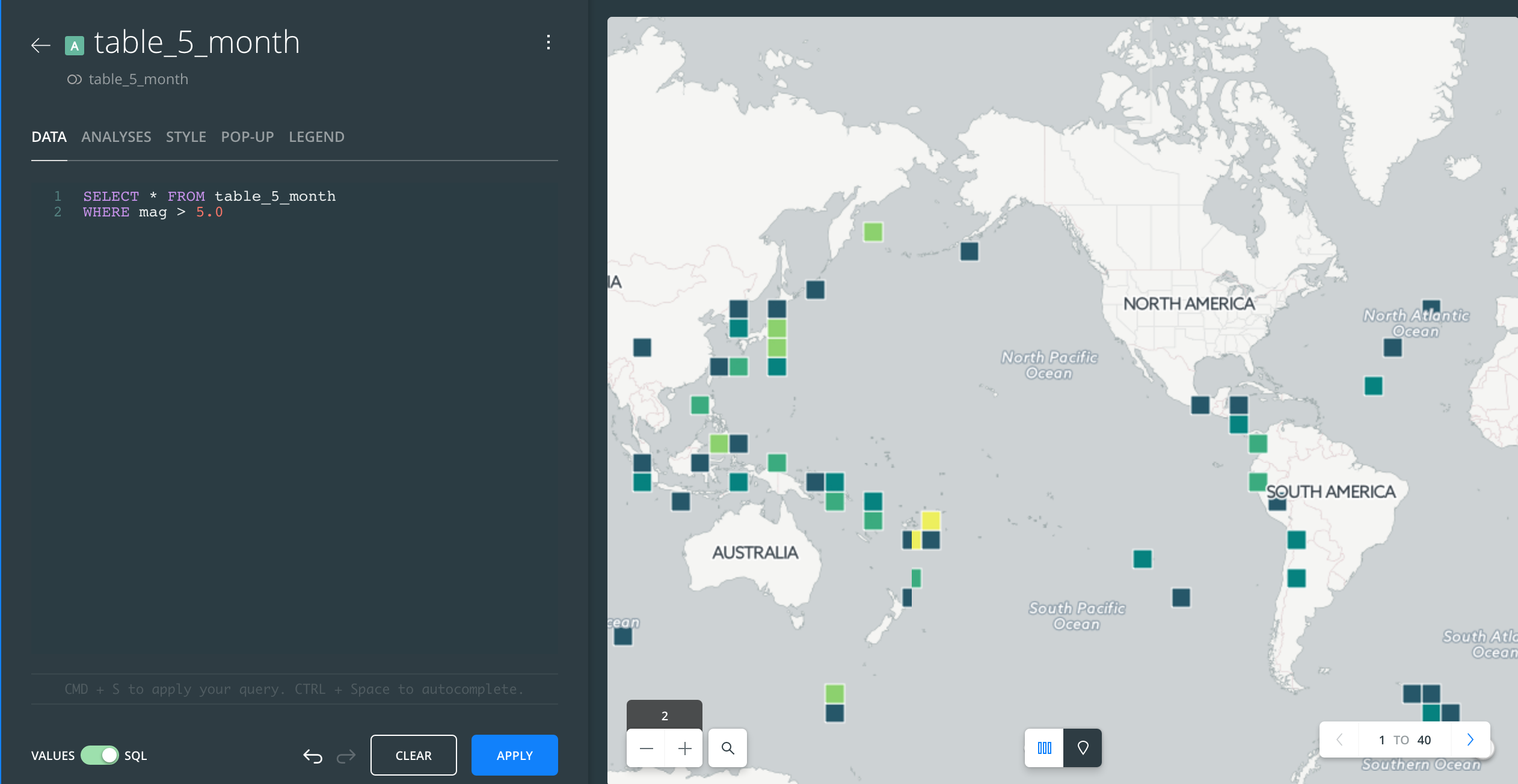Viewport: 1518px width, 784px height.
Task: Enable the SQL toggle button
Action: pos(100,755)
